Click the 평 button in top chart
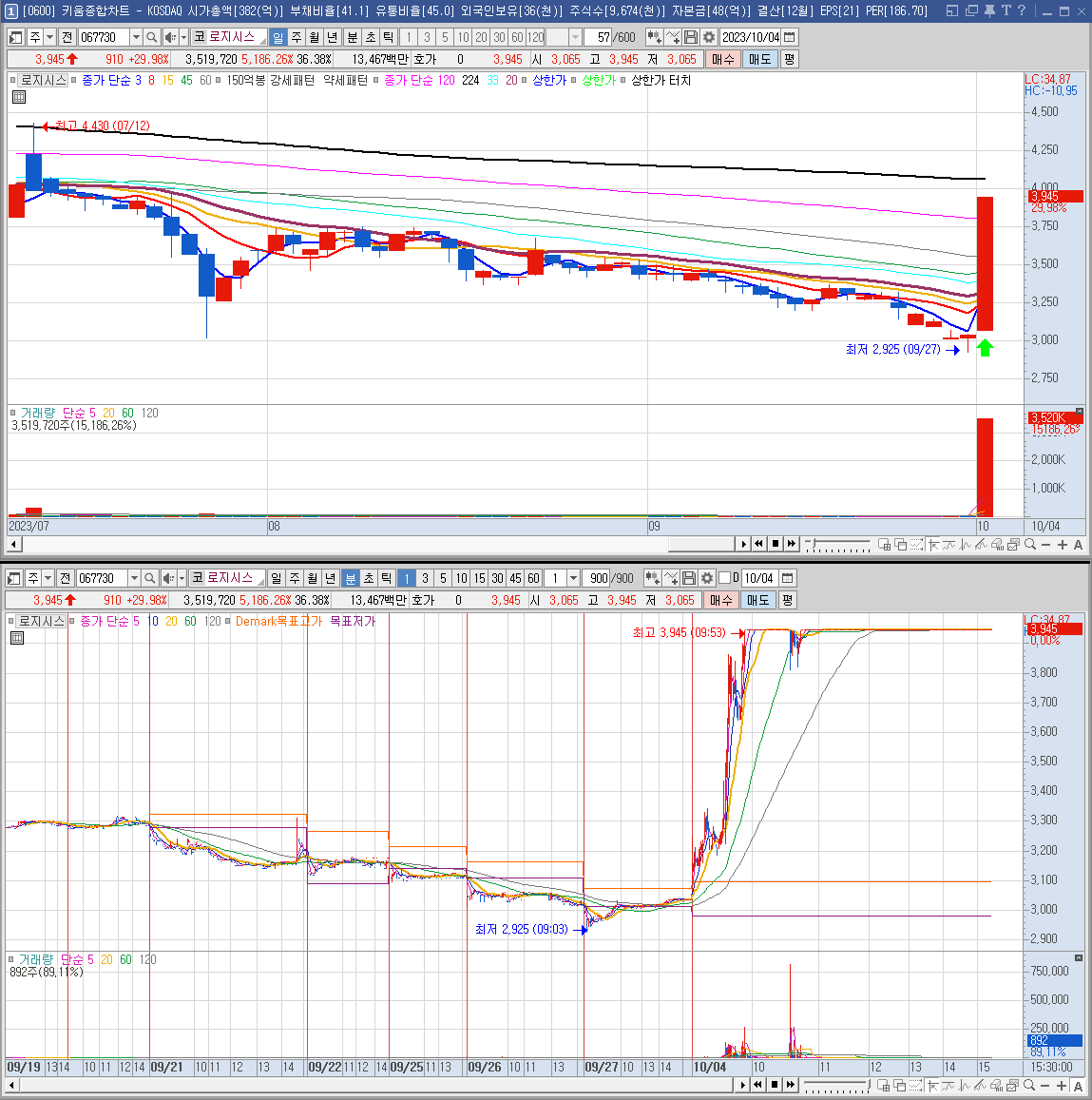This screenshot has width=1092, height=1100. tap(789, 60)
